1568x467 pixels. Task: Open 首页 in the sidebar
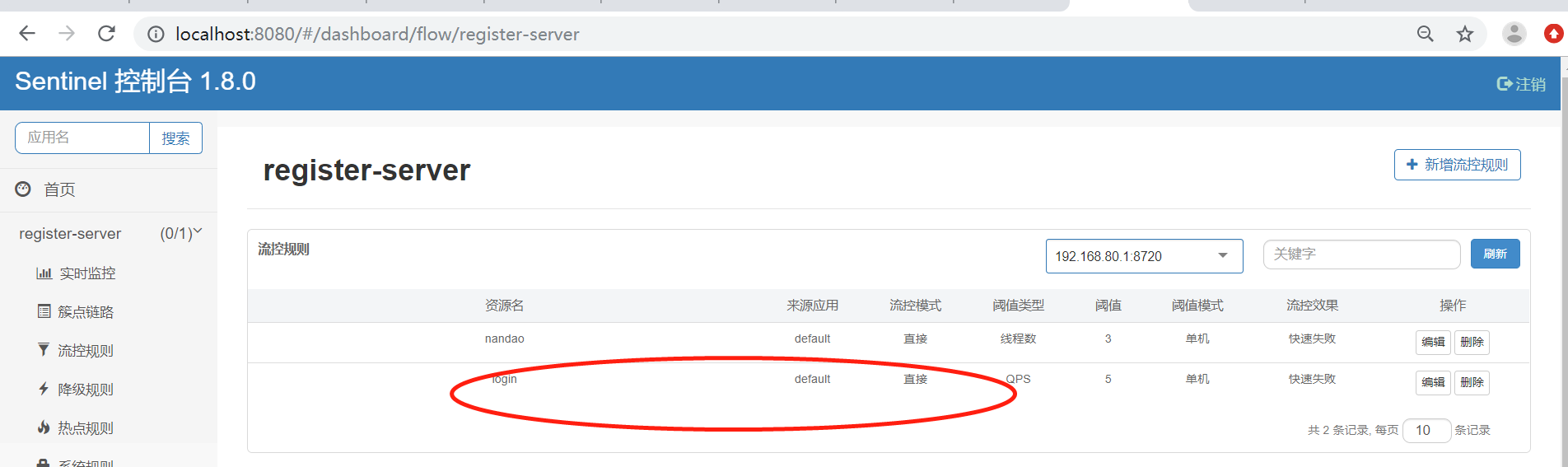tap(59, 189)
